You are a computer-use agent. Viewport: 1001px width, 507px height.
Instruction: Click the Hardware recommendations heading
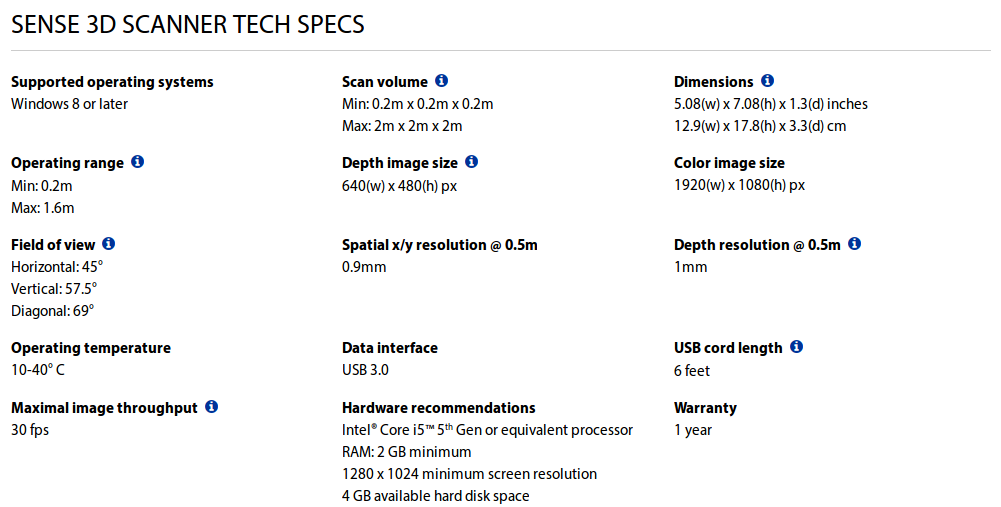point(439,408)
